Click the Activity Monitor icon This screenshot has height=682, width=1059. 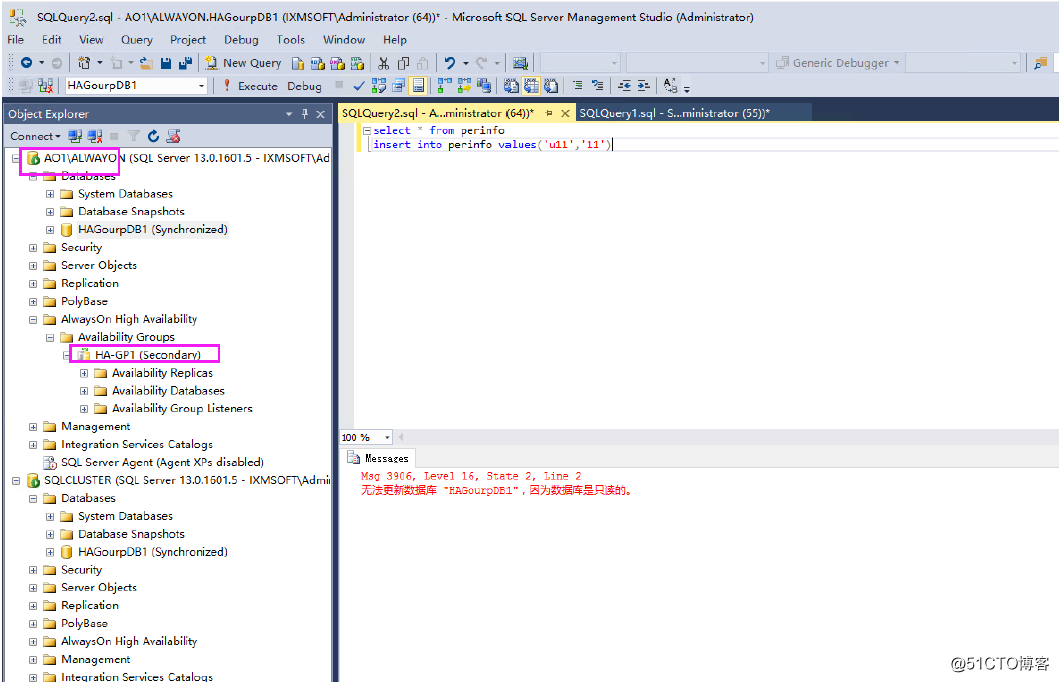tap(520, 63)
